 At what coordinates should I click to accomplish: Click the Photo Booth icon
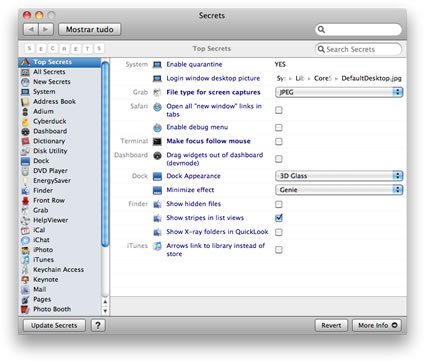(25, 310)
